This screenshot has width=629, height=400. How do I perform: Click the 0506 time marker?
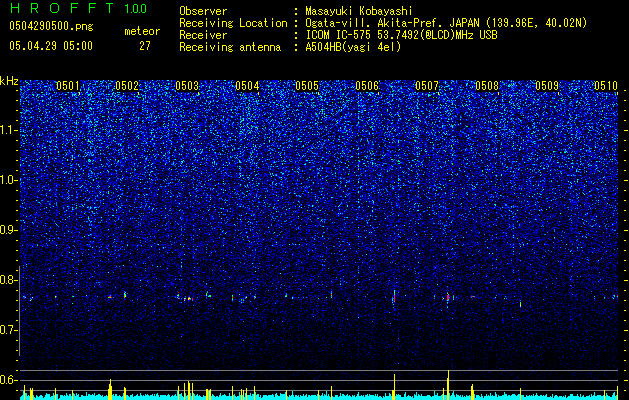tap(367, 85)
